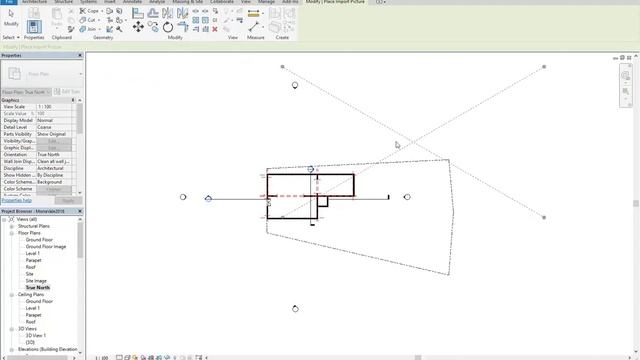The height and width of the screenshot is (360, 640).
Task: Select the Copy tool in Modify panel
Action: tap(153, 27)
